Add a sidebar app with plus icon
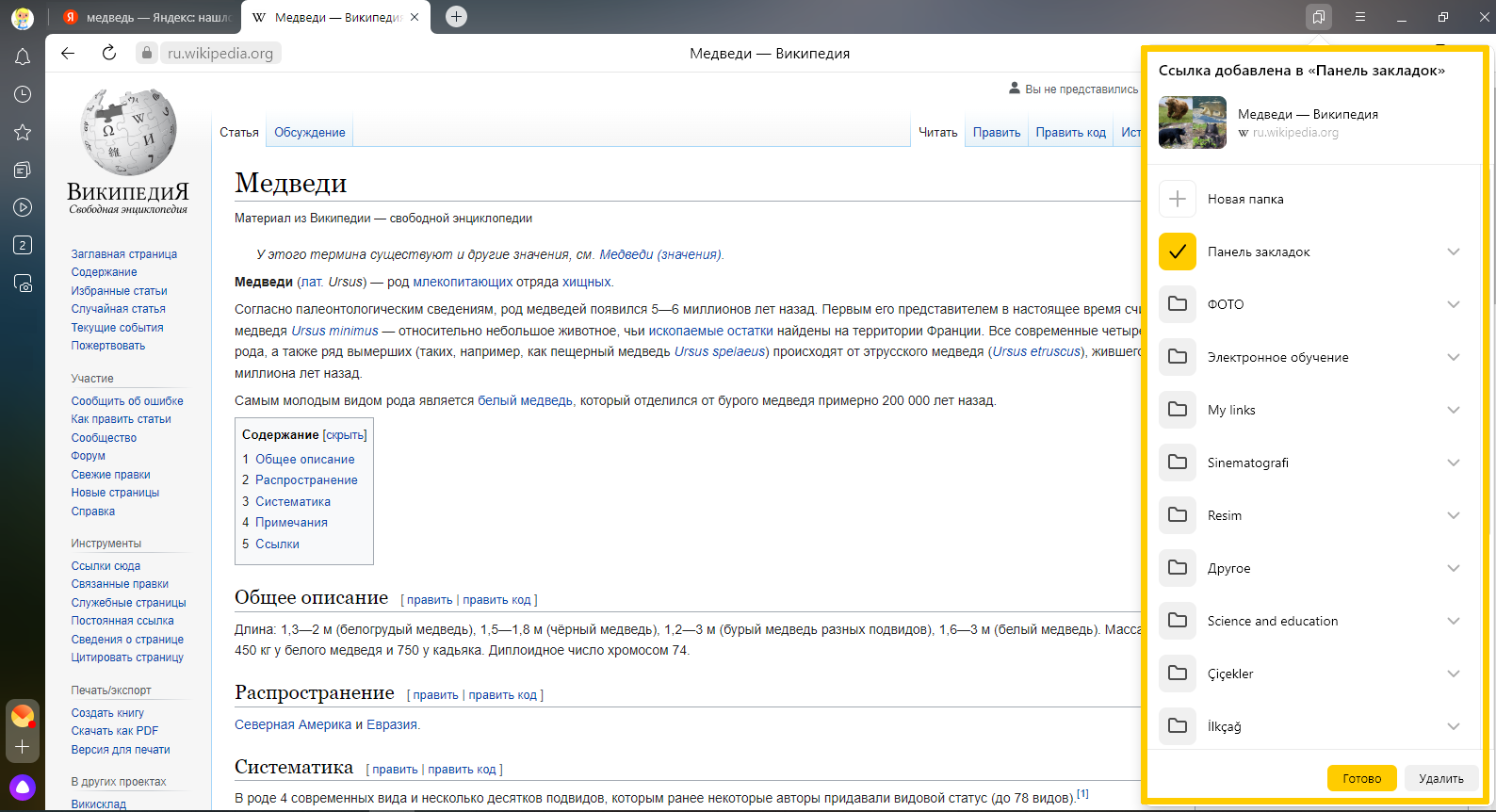The width and height of the screenshot is (1496, 812). pyautogui.click(x=23, y=746)
